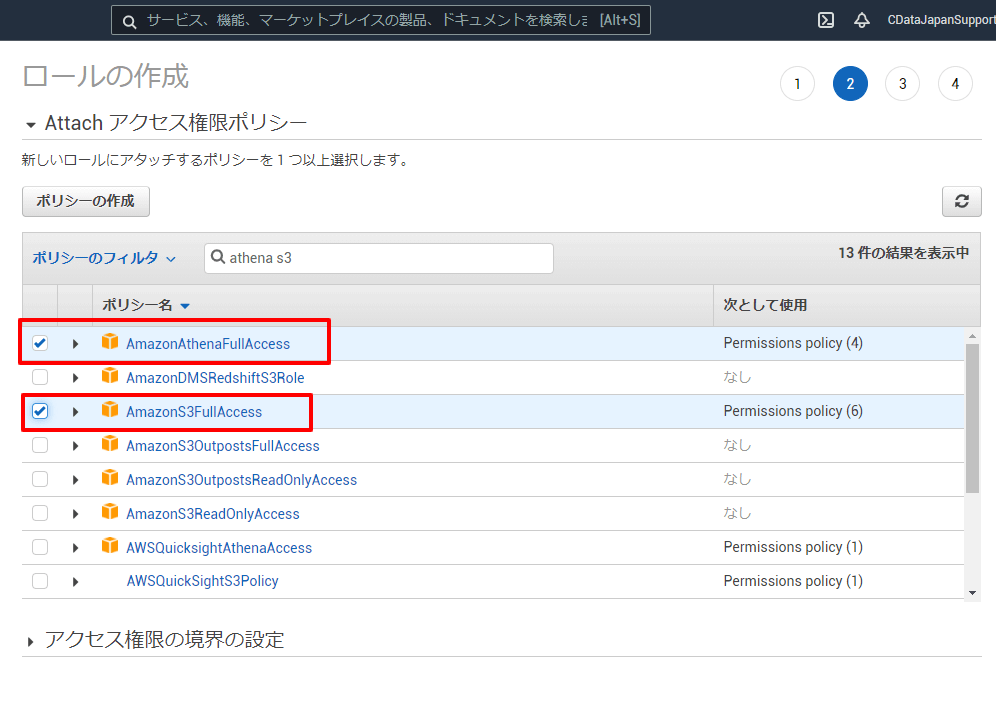This screenshot has width=996, height=701.
Task: Expand the AWSQuicksightAthenaAccess row details
Action: click(75, 548)
